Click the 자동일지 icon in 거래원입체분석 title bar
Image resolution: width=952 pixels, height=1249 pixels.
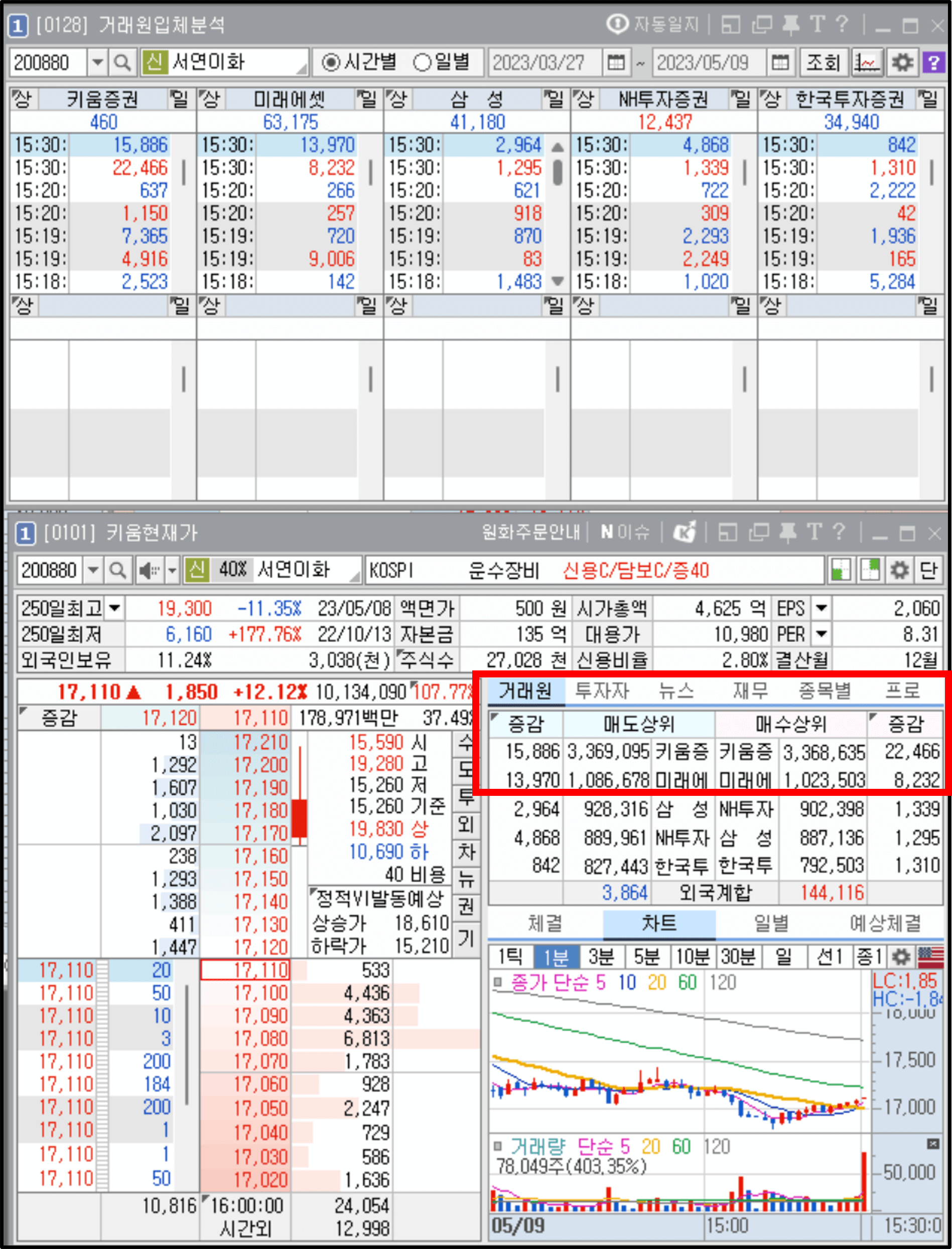coord(617,25)
